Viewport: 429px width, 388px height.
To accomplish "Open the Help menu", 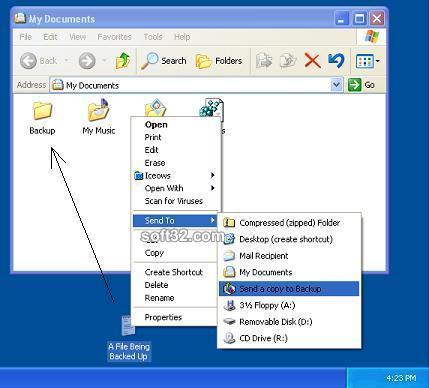I will coord(182,37).
